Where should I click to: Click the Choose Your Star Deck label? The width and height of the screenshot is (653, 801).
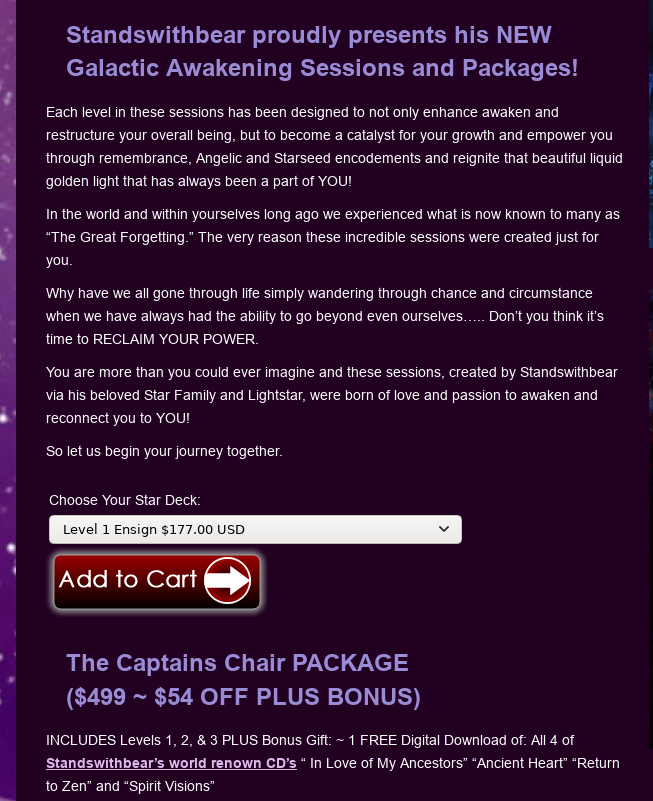tap(125, 500)
